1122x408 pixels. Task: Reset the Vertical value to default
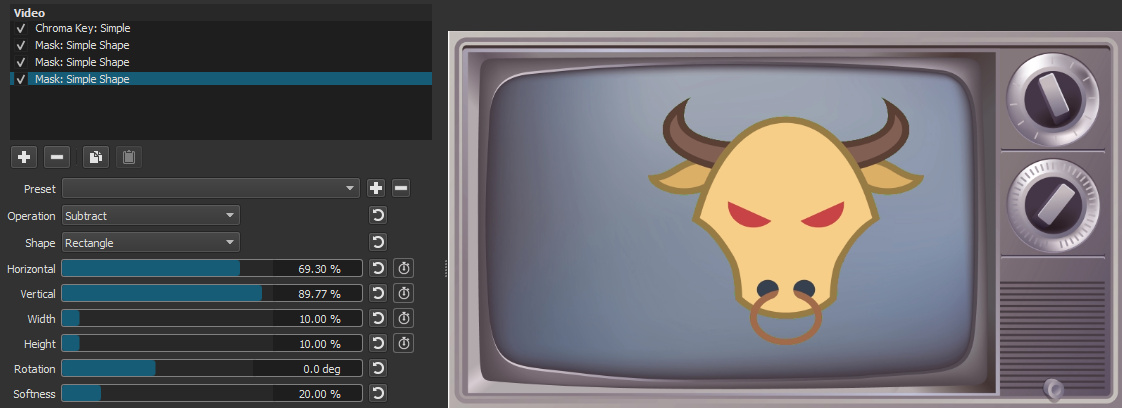point(378,293)
